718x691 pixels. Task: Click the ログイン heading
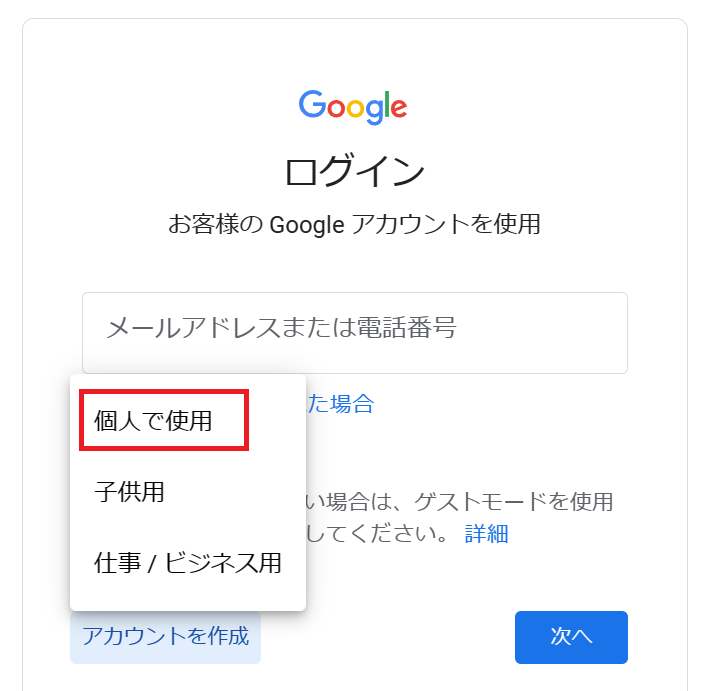coord(354,172)
